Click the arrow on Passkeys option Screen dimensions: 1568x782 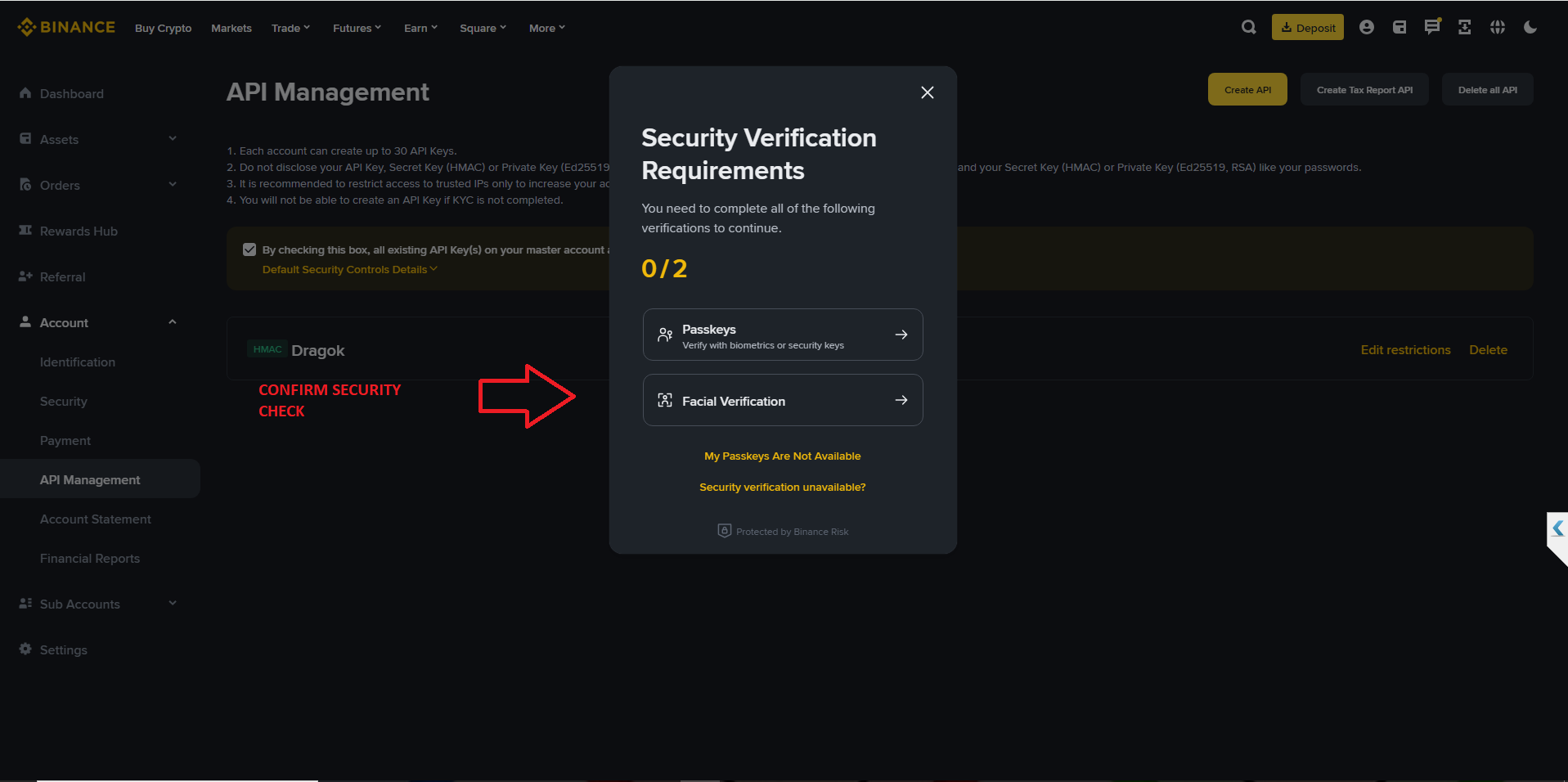(x=901, y=335)
